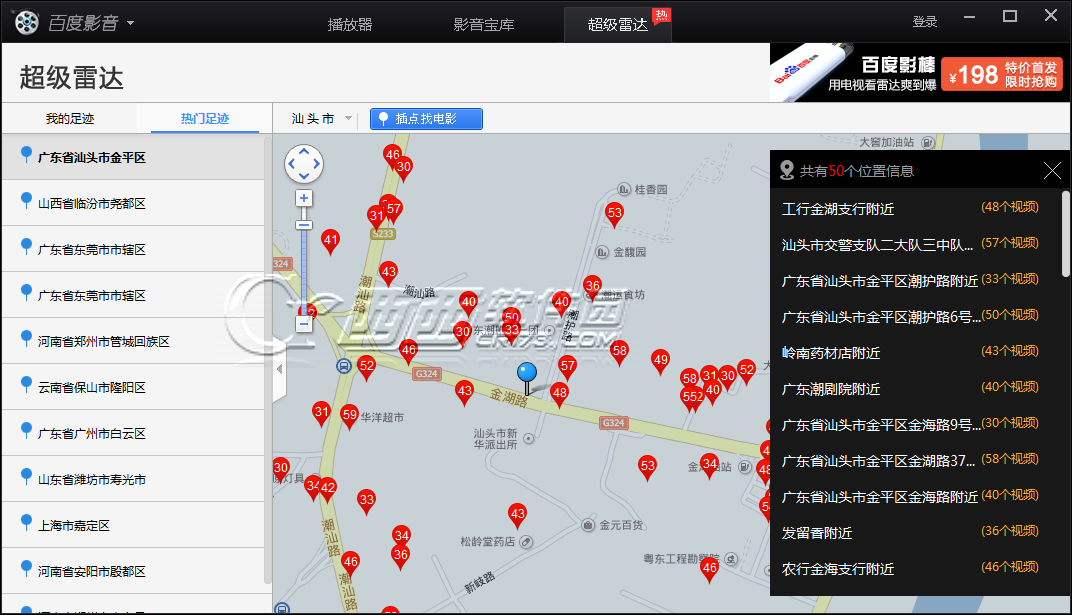The image size is (1072, 615).
Task: Click the Baidu Player logo icon
Action: tap(27, 22)
